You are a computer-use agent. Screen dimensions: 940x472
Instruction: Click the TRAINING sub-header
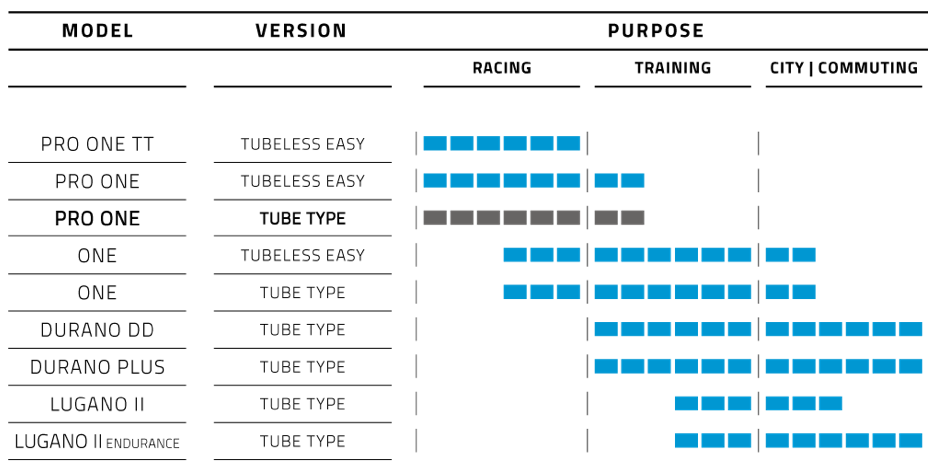click(673, 69)
